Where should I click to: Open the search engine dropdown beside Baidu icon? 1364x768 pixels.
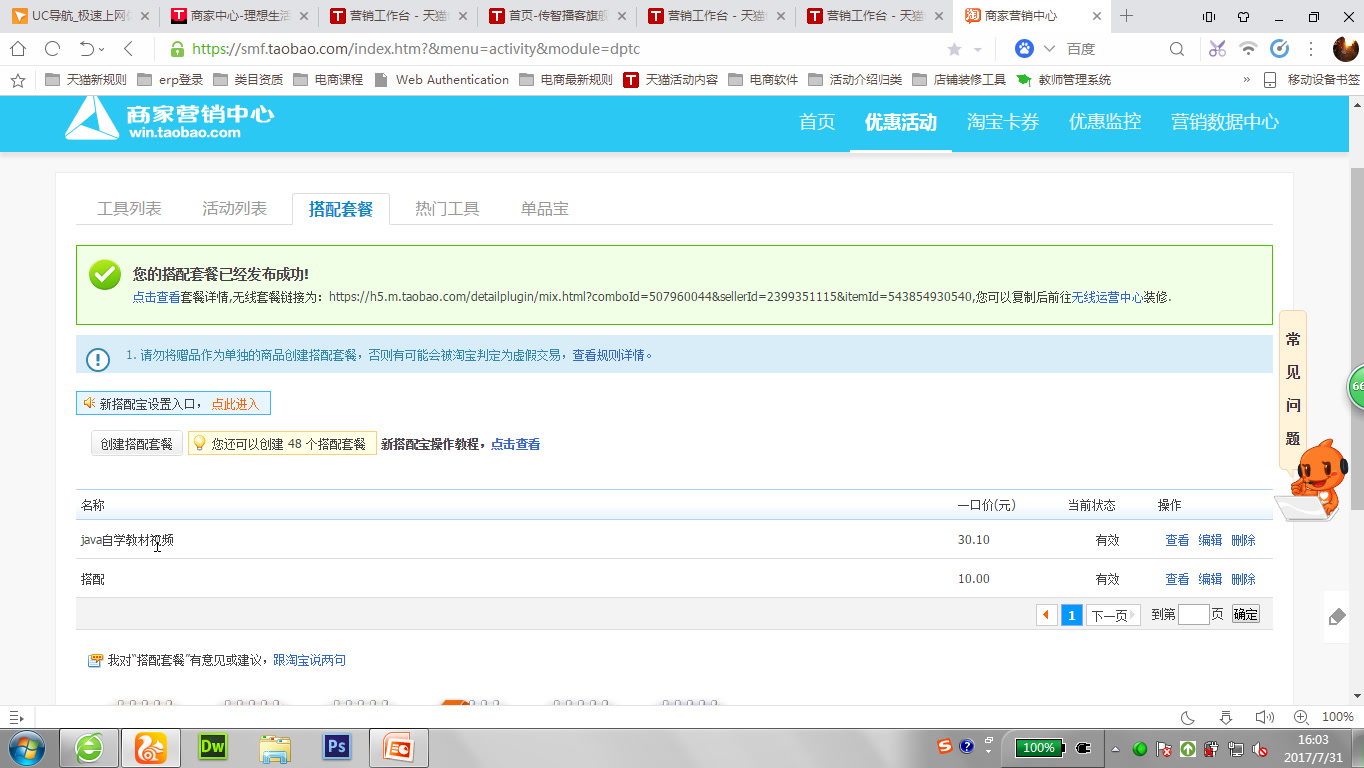(1048, 48)
